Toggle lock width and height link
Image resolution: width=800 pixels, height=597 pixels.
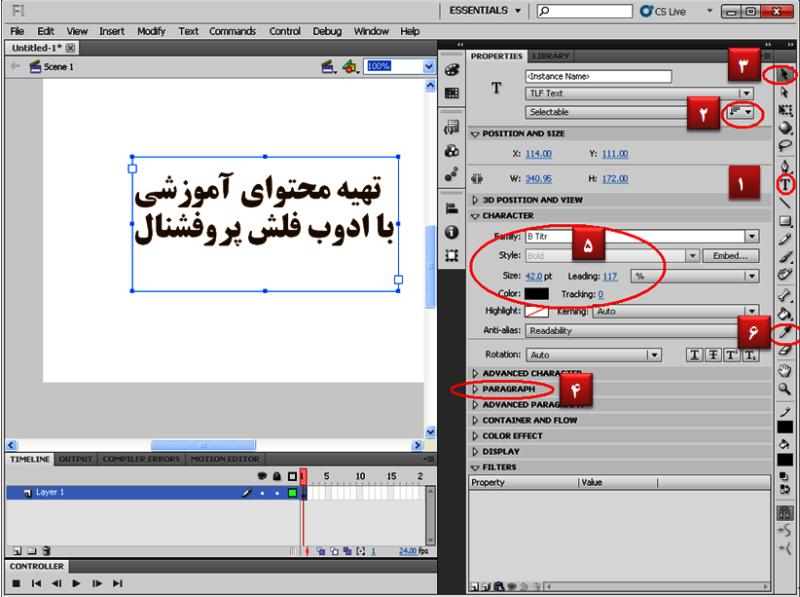click(477, 179)
